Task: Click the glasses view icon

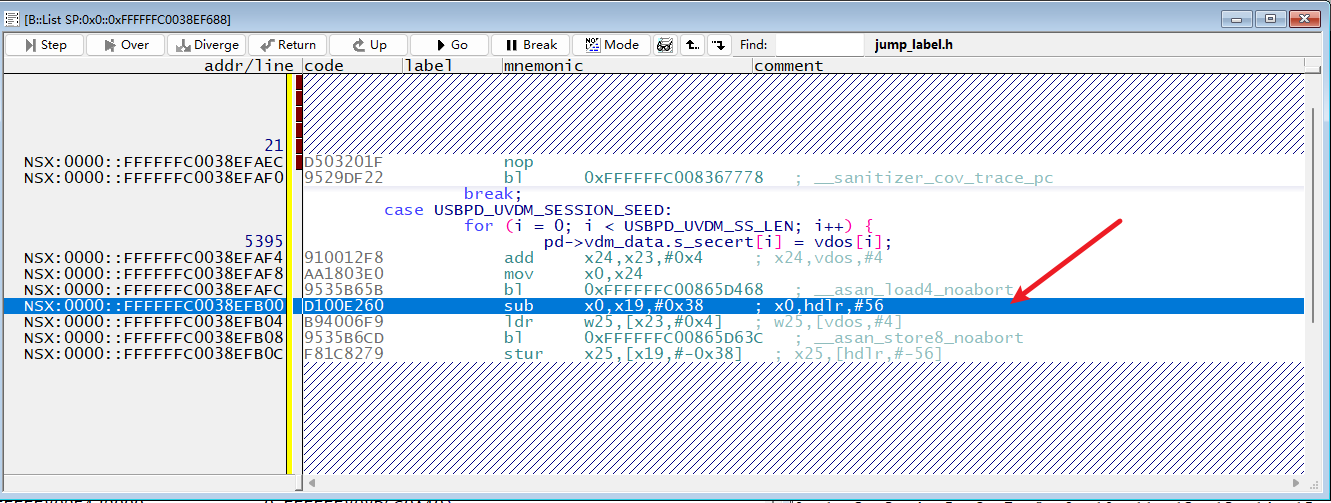Action: [x=665, y=45]
